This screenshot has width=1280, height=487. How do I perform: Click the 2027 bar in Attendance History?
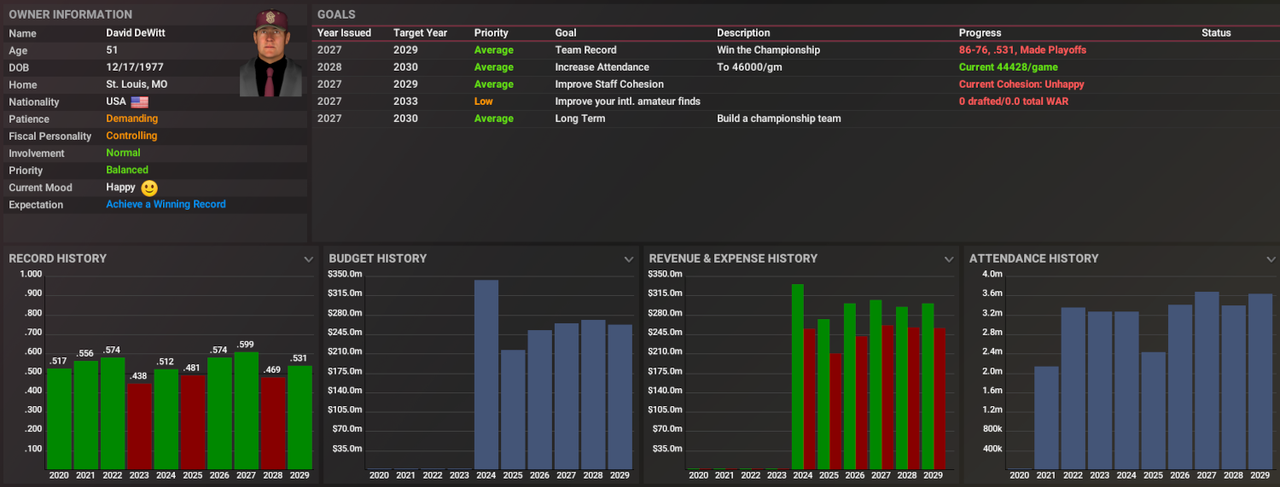click(1206, 380)
